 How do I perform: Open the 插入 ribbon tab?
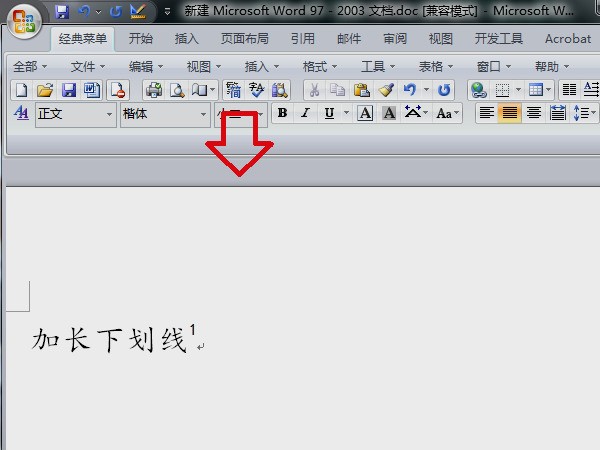(x=186, y=39)
